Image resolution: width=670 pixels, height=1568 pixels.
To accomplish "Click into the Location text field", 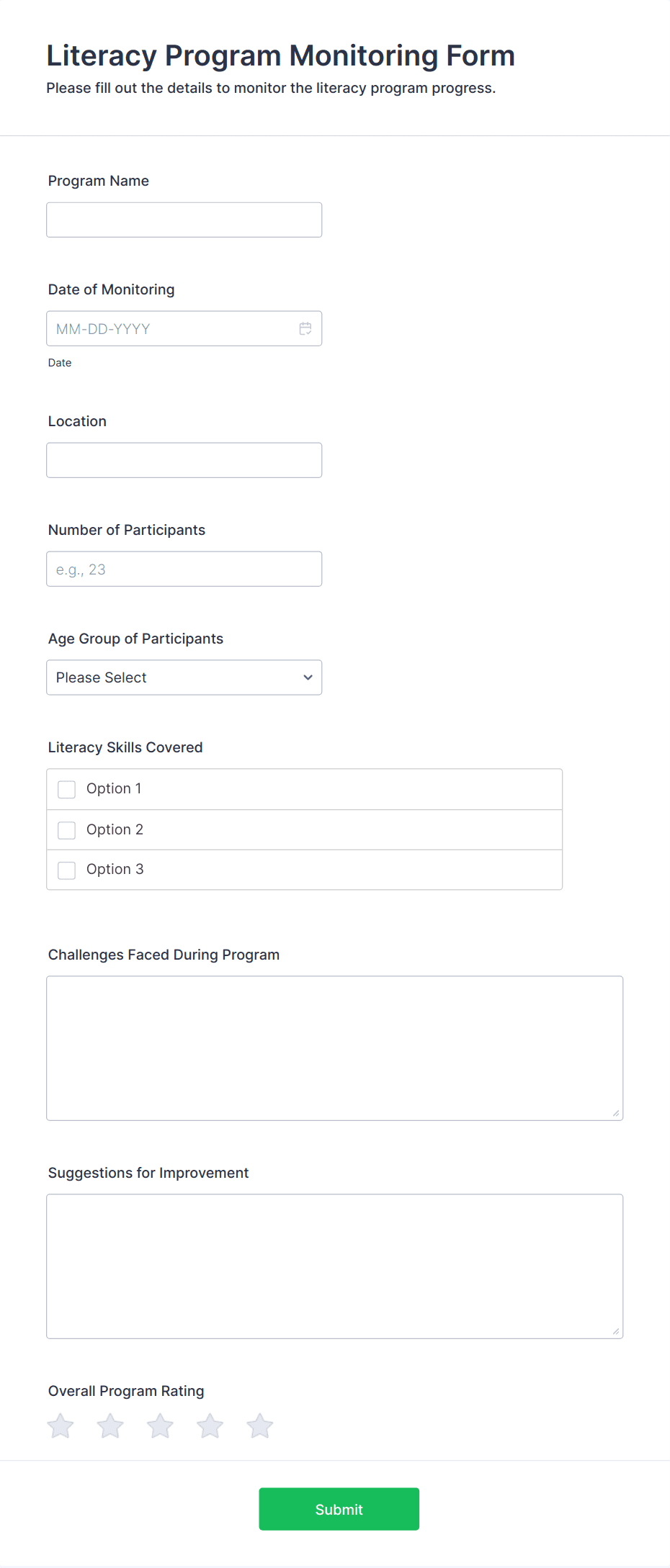I will point(184,460).
